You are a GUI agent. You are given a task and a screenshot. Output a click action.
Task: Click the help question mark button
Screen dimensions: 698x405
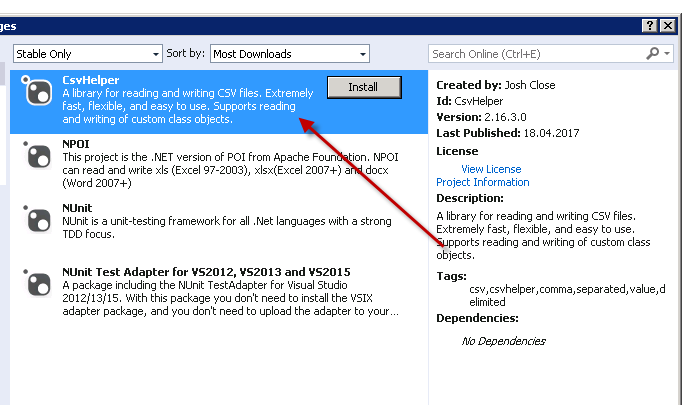649,26
